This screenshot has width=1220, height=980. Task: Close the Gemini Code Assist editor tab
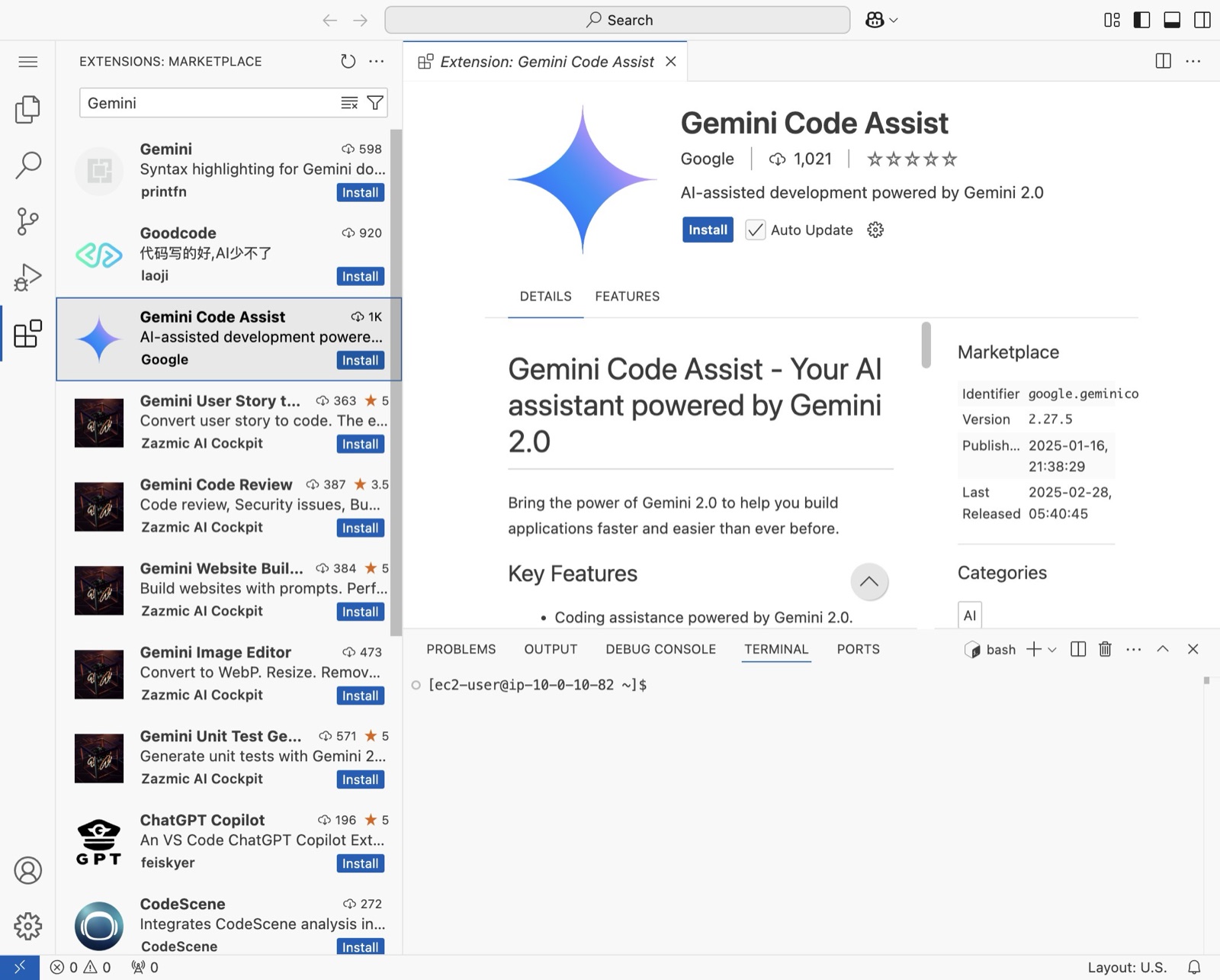671,61
